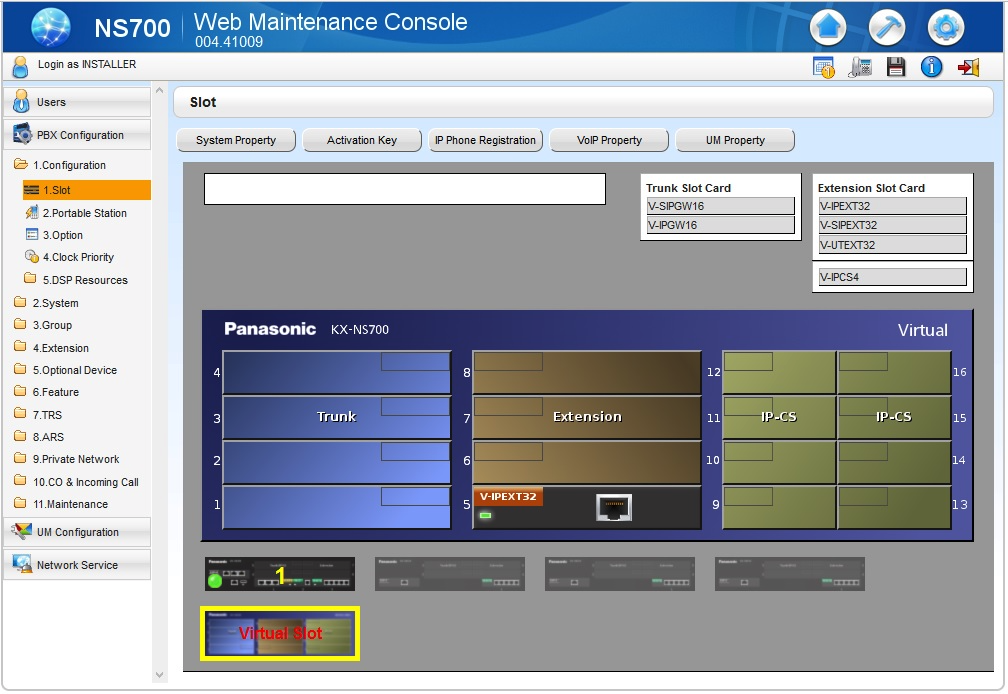Image resolution: width=1008 pixels, height=694 pixels.
Task: Select V-IPGW16 trunk slot card
Action: coord(720,225)
